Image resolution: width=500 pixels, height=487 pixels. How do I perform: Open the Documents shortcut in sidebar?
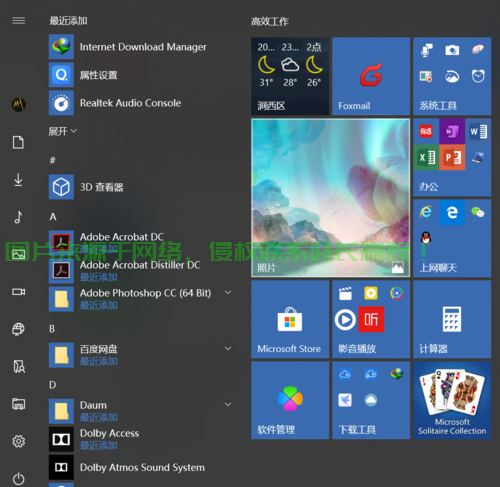click(18, 142)
